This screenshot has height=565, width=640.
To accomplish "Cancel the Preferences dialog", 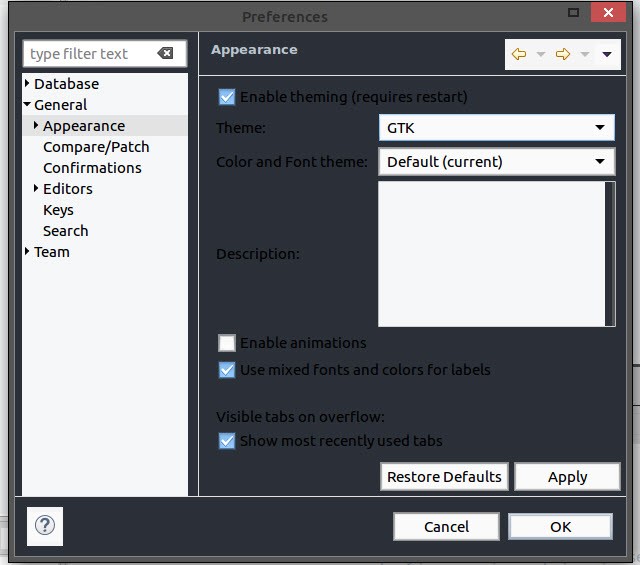I will point(446,527).
